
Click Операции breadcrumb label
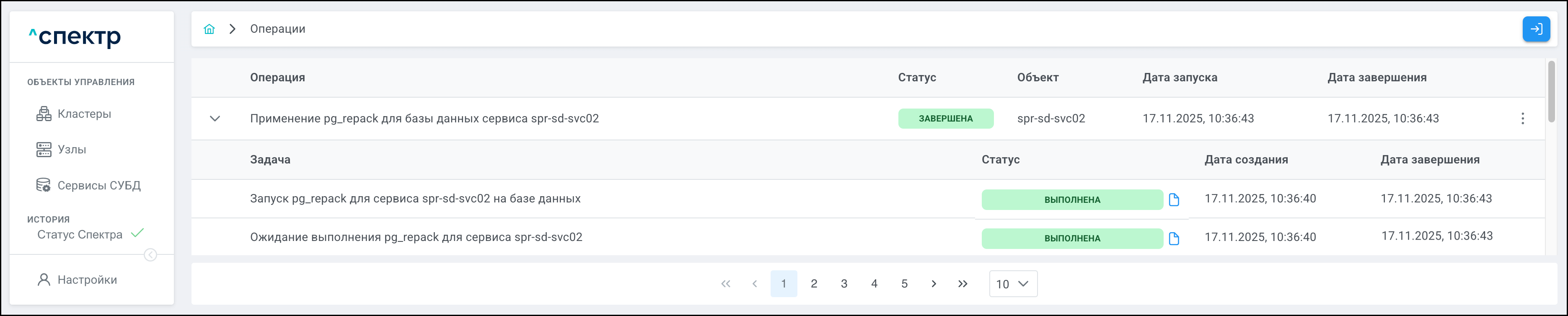(x=277, y=29)
